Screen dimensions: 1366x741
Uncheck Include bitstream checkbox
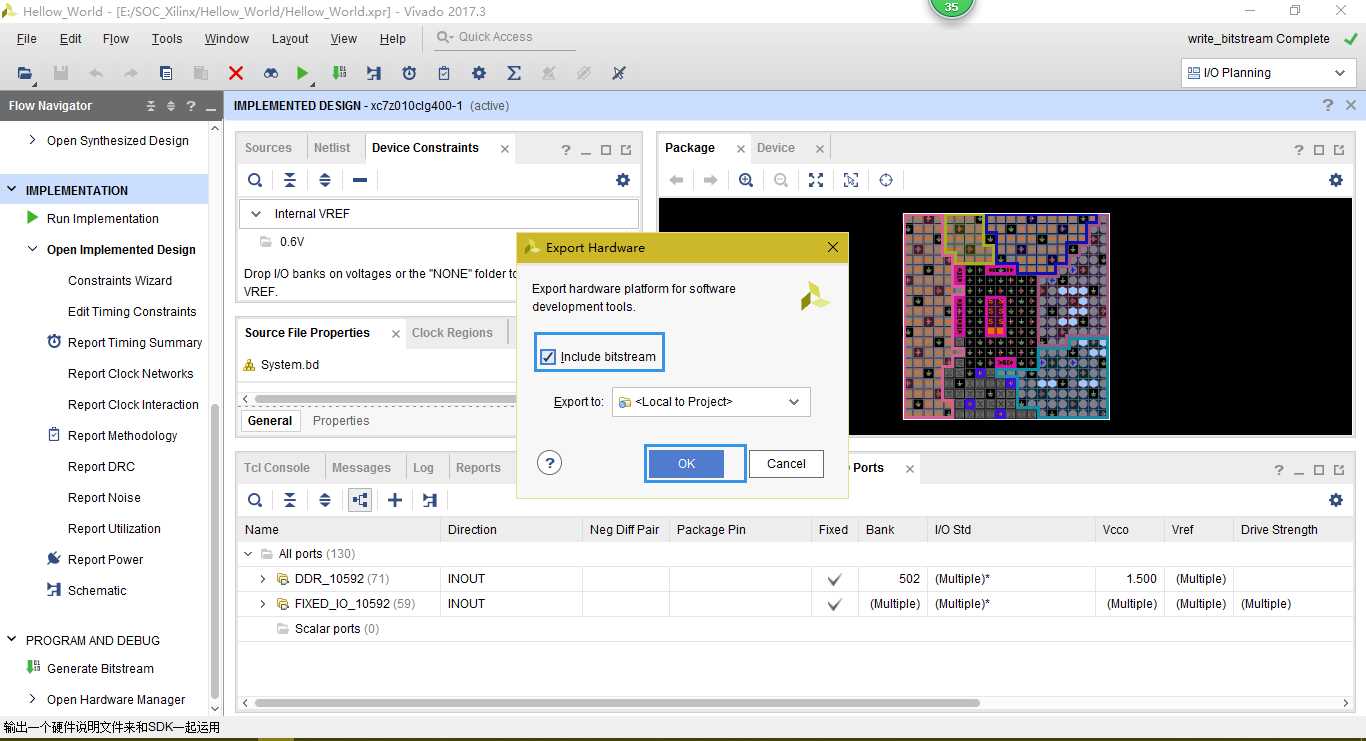point(548,357)
